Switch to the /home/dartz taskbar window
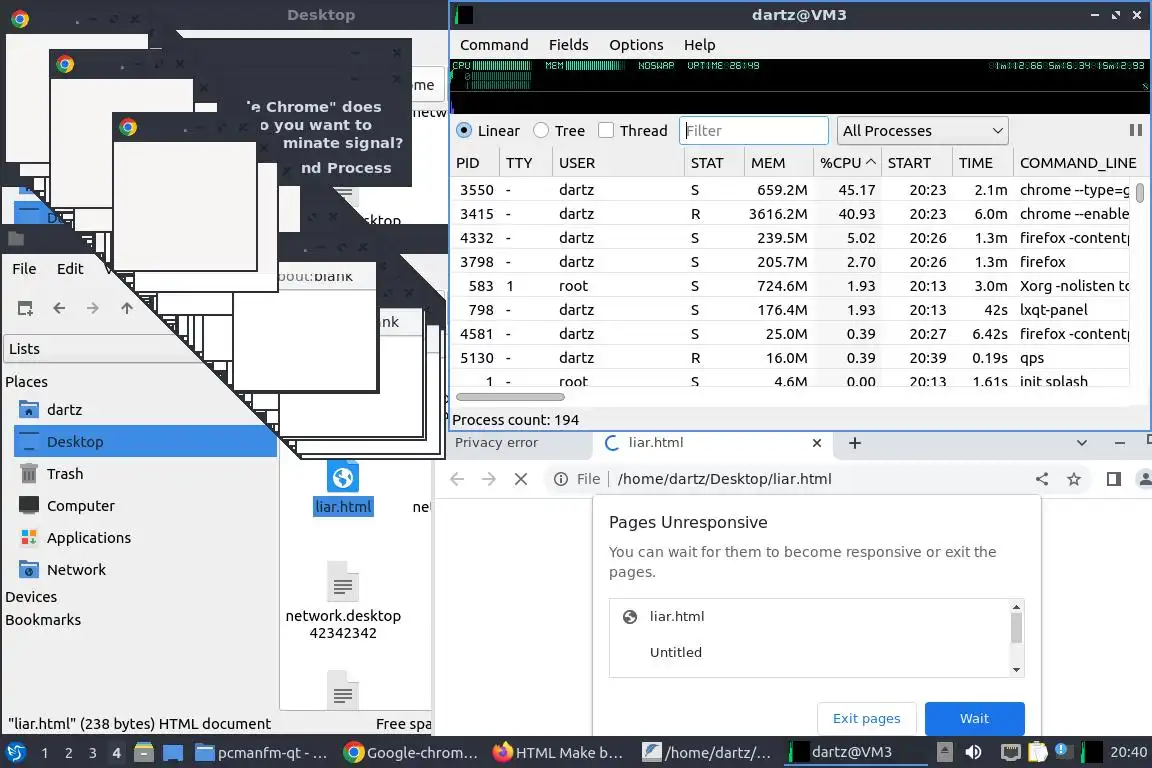This screenshot has width=1152, height=768. (708, 753)
